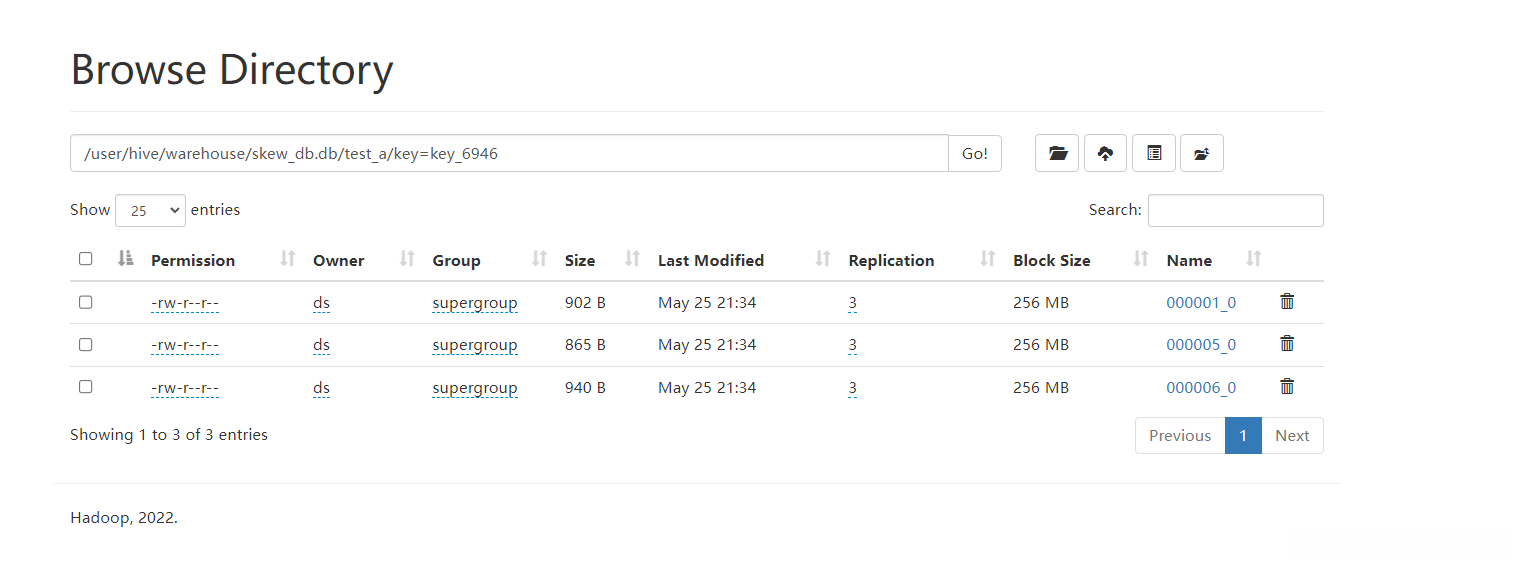1520x565 pixels.
Task: Click the Search input field
Action: tap(1235, 211)
